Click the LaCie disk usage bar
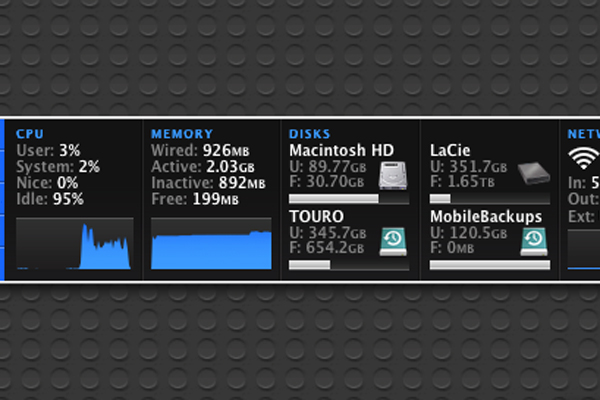The width and height of the screenshot is (600, 400). 490,198
